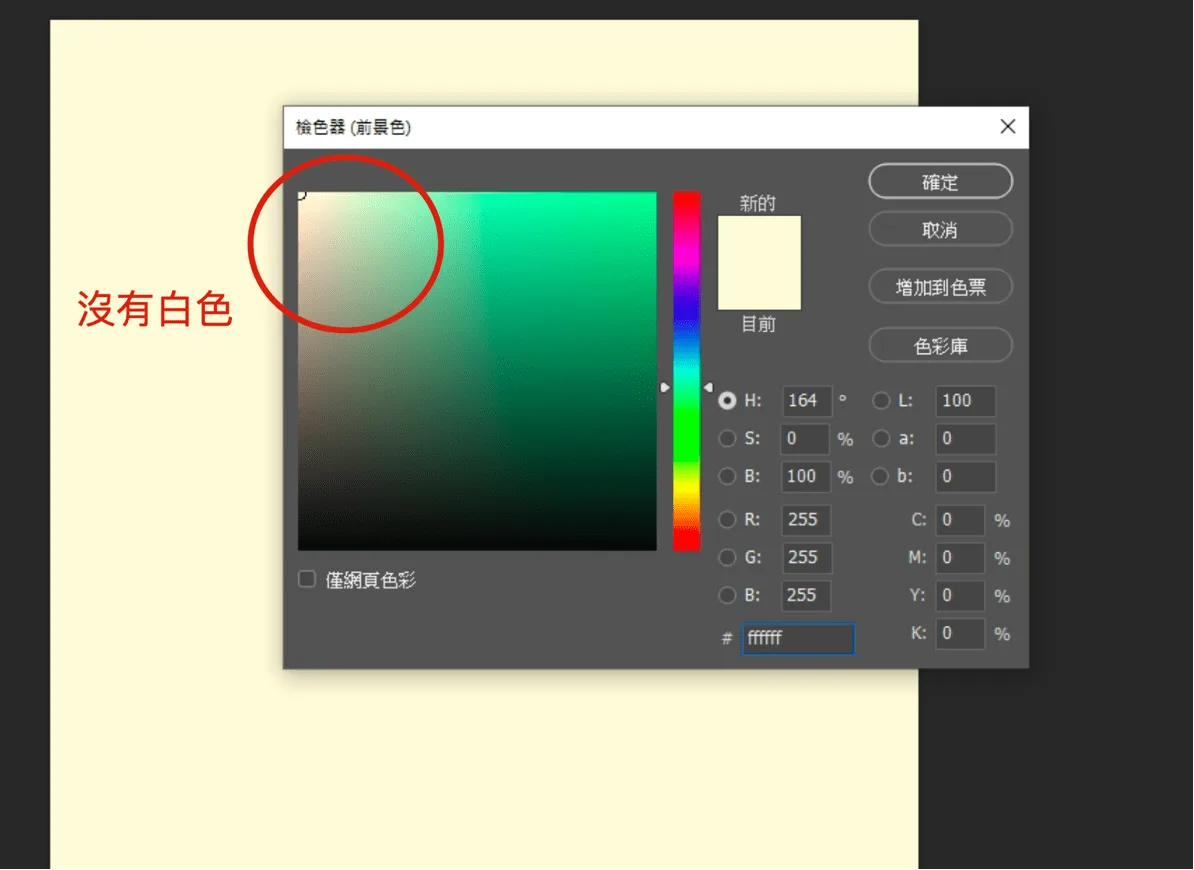Click the G field showing 255
Screen dimensions: 1194x870
[x=806, y=557]
